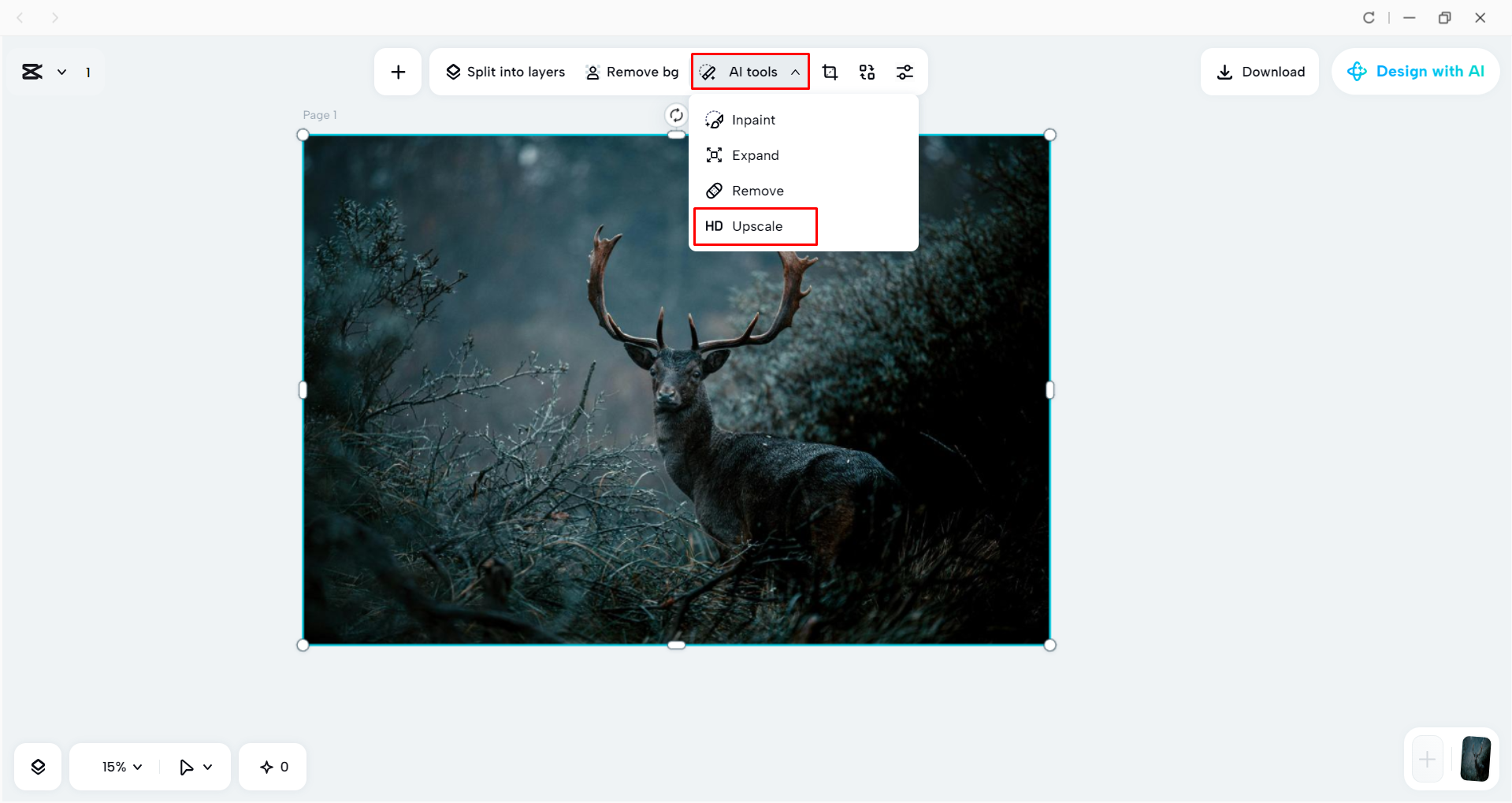
Task: Click the rotate icon above the image
Action: (675, 114)
